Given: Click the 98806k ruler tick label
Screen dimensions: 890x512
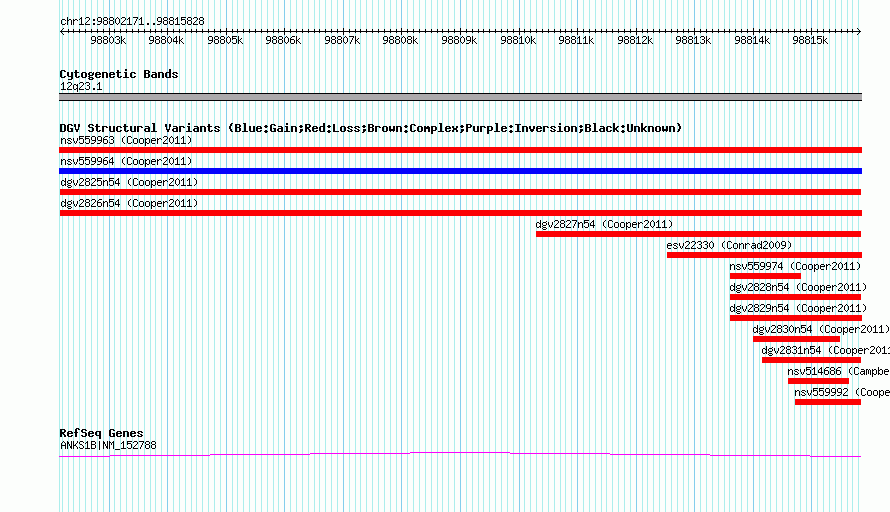Looking at the screenshot, I should coord(283,40).
